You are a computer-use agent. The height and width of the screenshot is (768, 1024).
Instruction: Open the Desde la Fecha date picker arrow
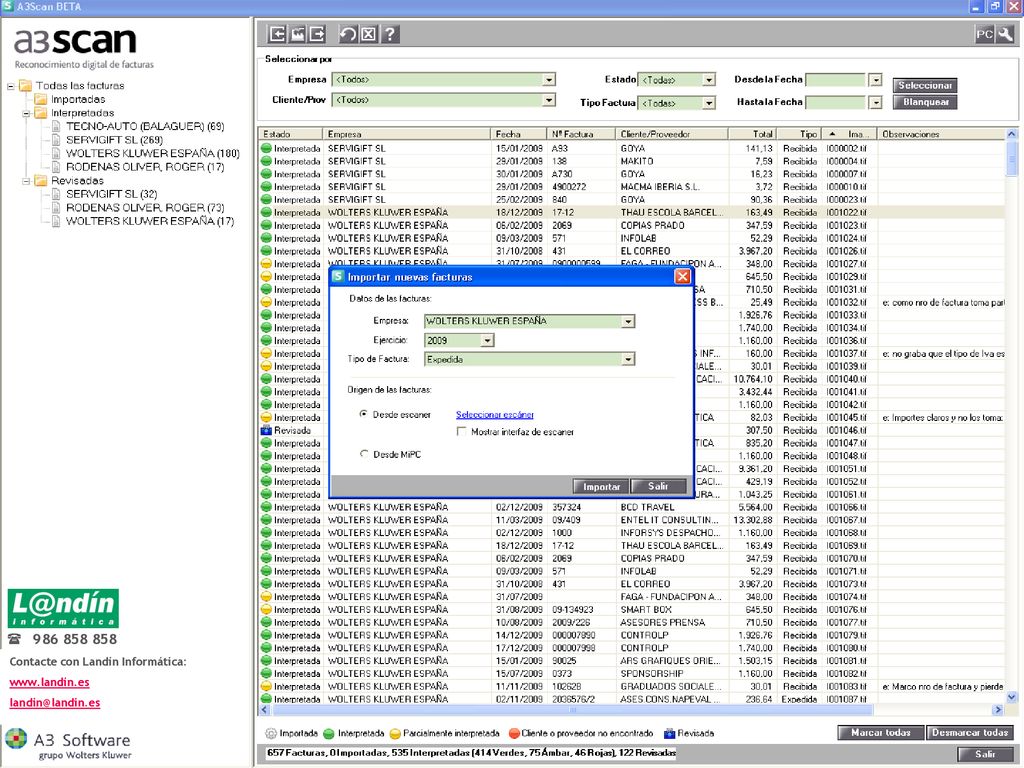click(876, 80)
